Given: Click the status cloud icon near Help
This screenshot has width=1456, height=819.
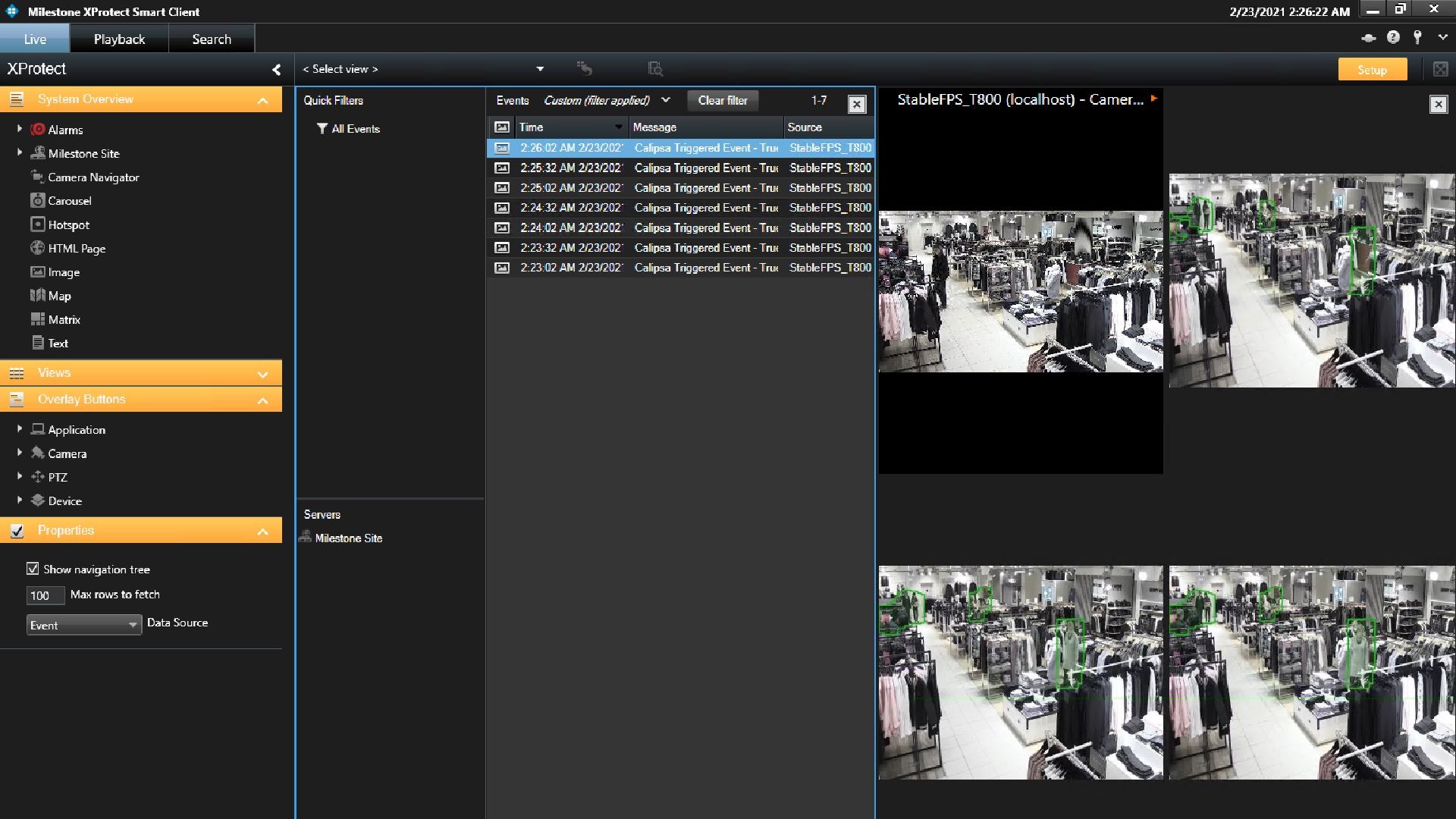Looking at the screenshot, I should coord(1369,38).
